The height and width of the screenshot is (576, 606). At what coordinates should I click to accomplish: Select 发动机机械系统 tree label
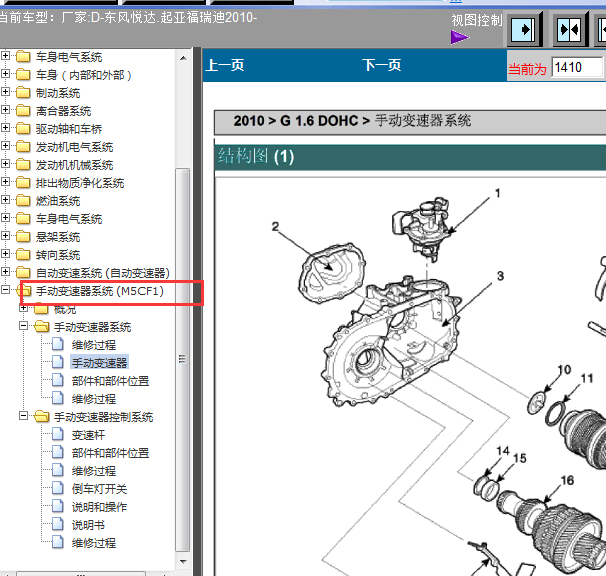[x=74, y=165]
